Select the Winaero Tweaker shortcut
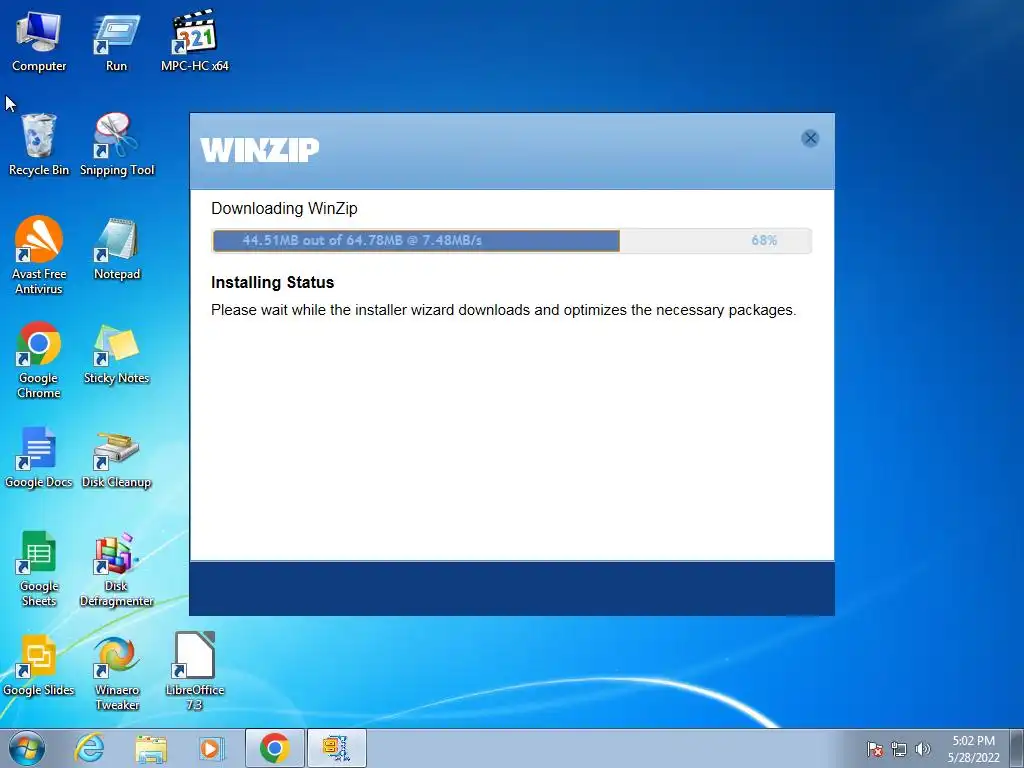Screen dimensions: 1024x768 [117, 673]
